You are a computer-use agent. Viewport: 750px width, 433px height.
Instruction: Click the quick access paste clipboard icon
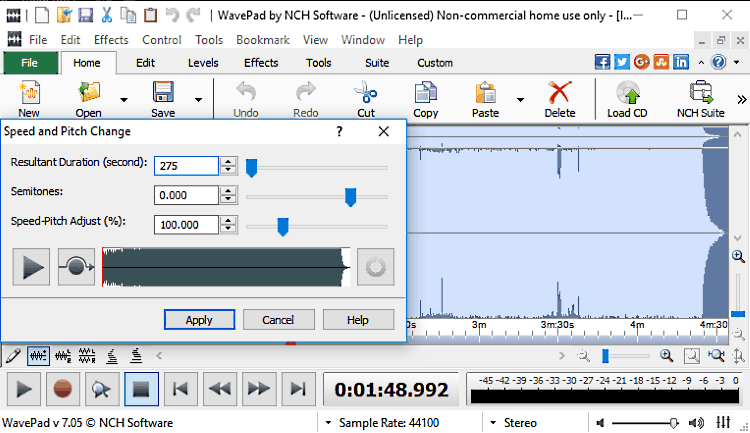pos(151,15)
